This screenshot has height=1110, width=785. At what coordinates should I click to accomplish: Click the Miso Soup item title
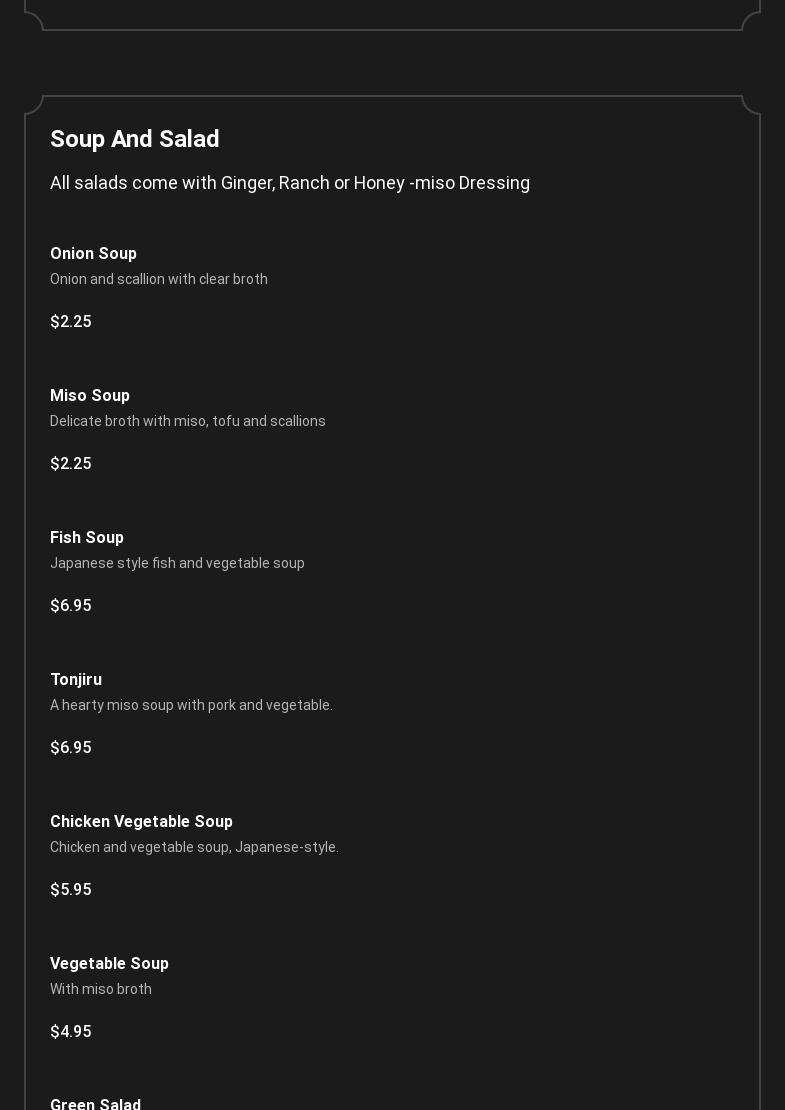pyautogui.click(x=90, y=395)
